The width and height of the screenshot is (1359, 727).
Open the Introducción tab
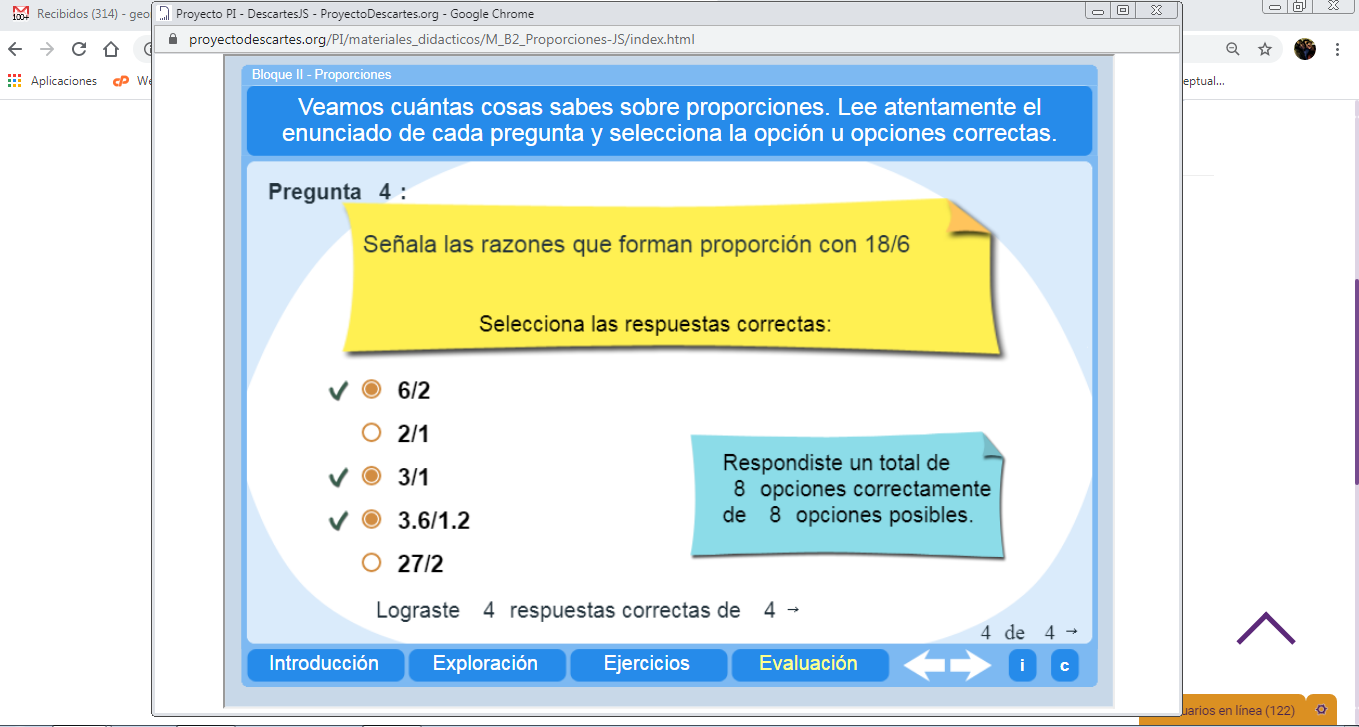(325, 664)
